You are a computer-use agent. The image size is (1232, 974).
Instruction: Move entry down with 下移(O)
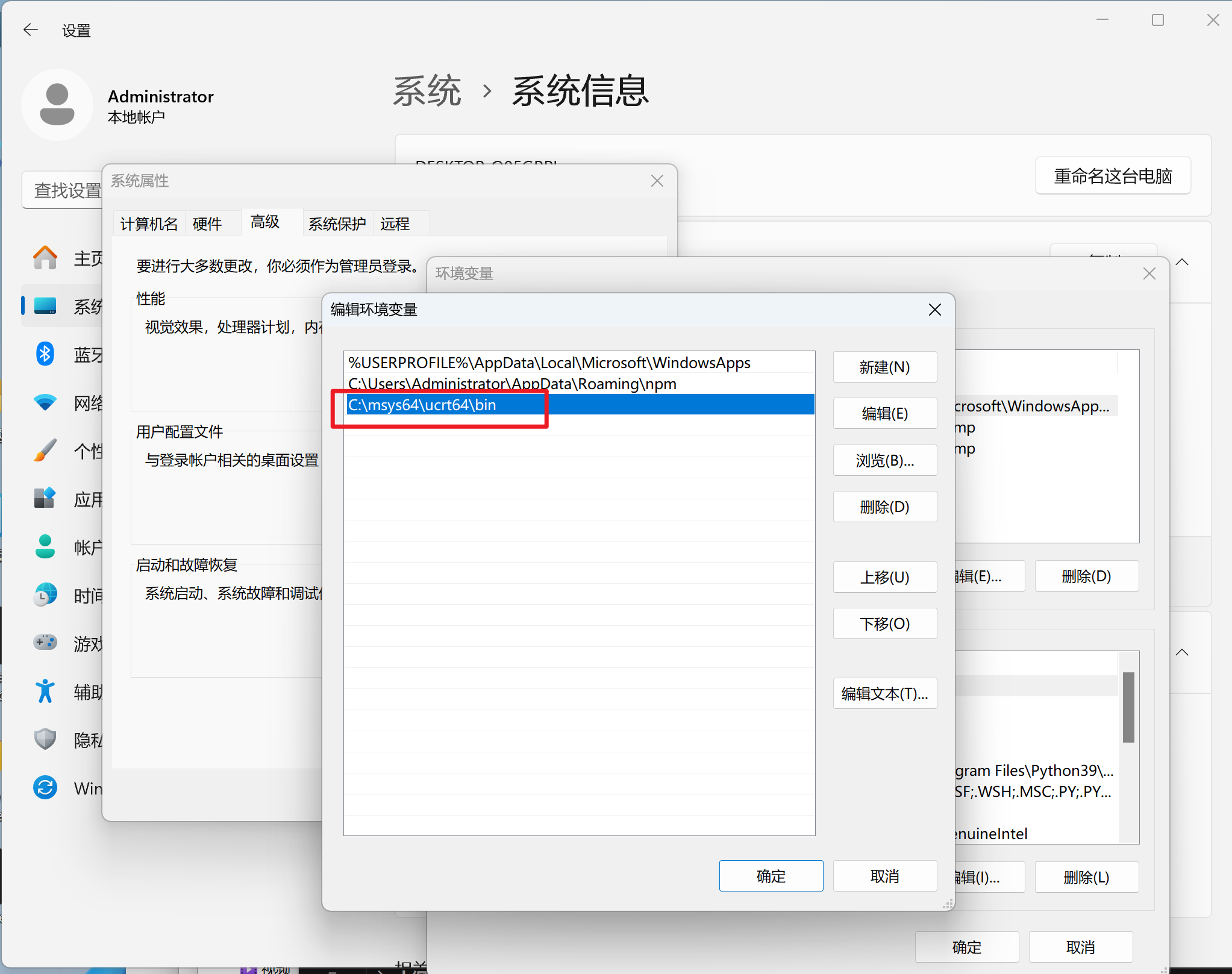(x=885, y=623)
